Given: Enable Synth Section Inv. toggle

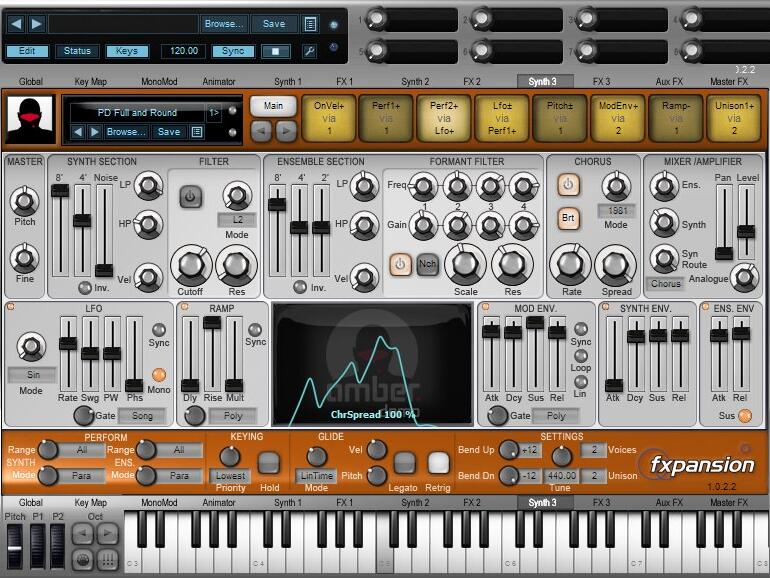Looking at the screenshot, I should (85, 288).
